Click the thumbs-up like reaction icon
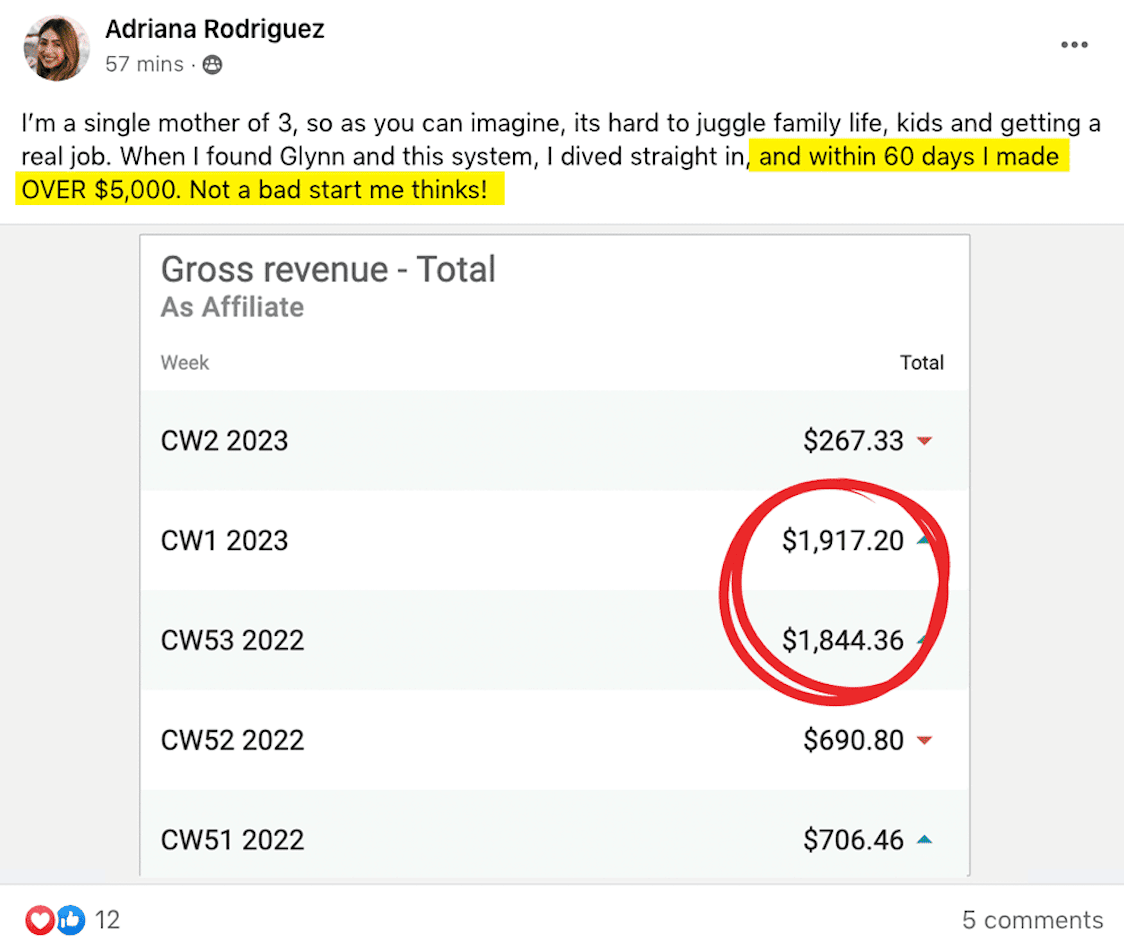Viewport: 1124px width, 950px height. coord(69,919)
